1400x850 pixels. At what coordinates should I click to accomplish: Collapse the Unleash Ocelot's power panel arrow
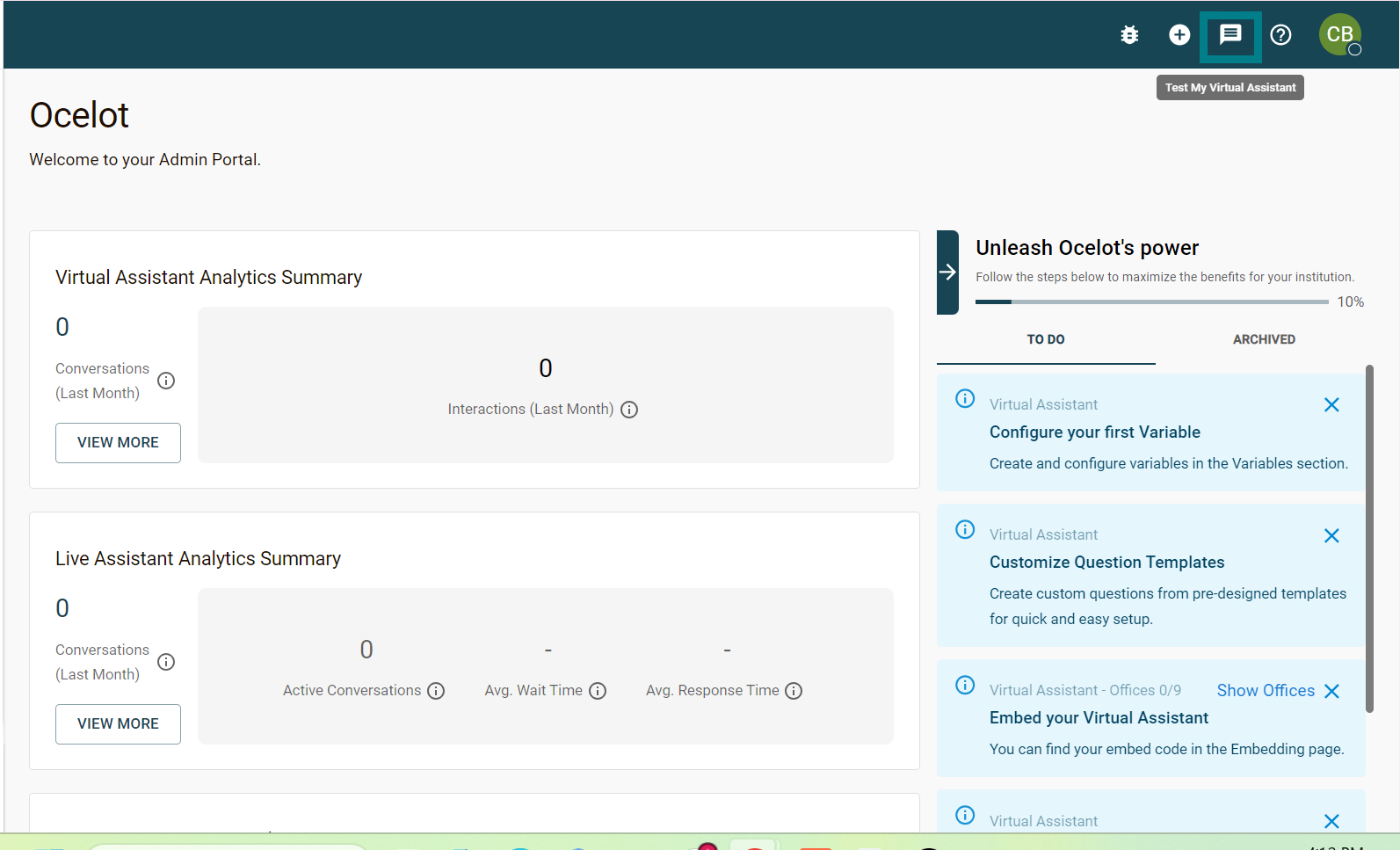pos(947,272)
